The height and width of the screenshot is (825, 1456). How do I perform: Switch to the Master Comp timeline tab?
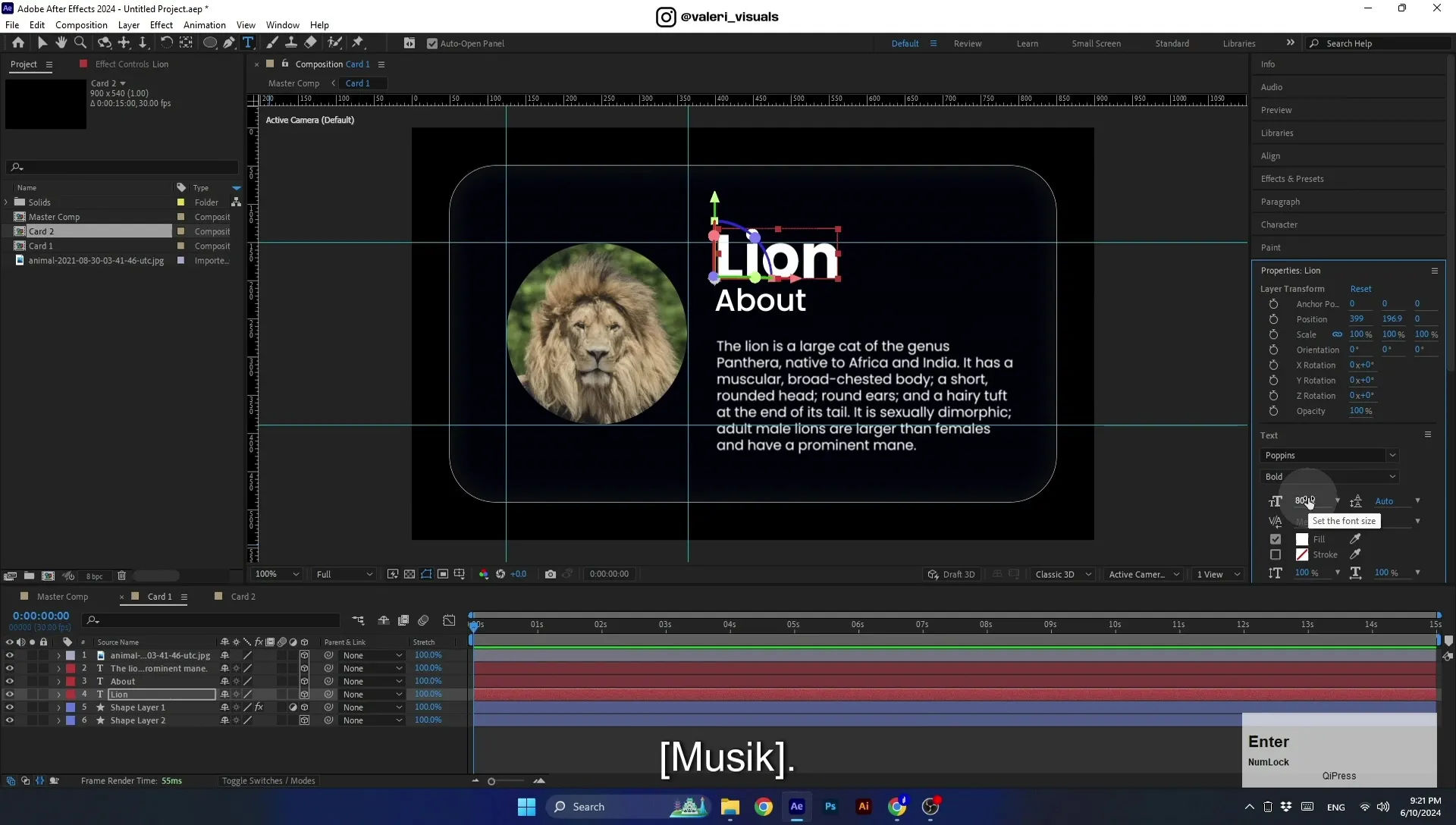click(62, 597)
